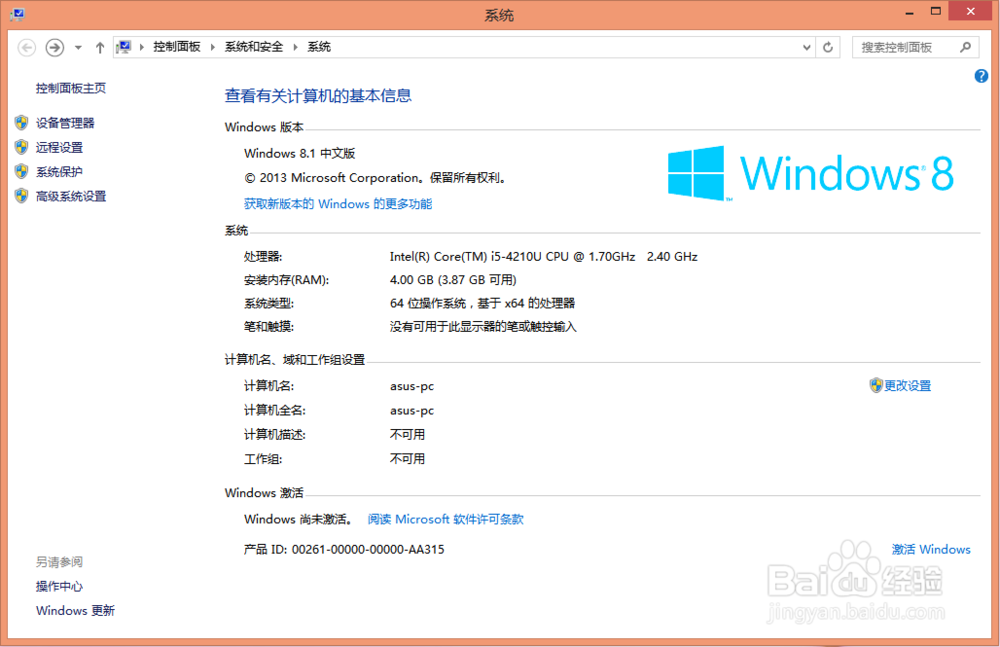Click 激活 Windows link
The width and height of the screenshot is (1000, 647).
click(x=931, y=549)
